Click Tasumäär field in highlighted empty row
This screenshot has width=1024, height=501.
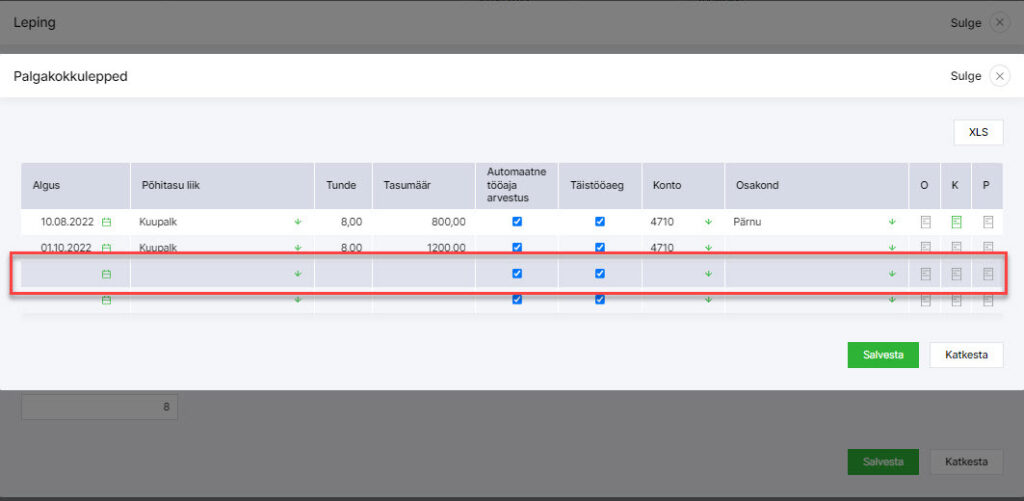click(423, 274)
